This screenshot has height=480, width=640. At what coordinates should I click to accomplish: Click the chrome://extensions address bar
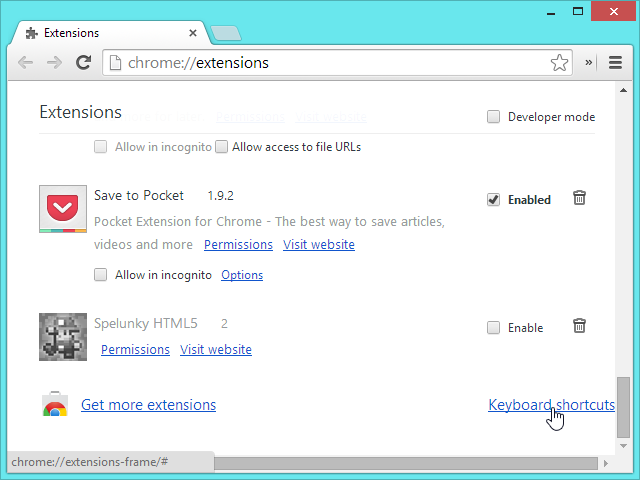337,63
